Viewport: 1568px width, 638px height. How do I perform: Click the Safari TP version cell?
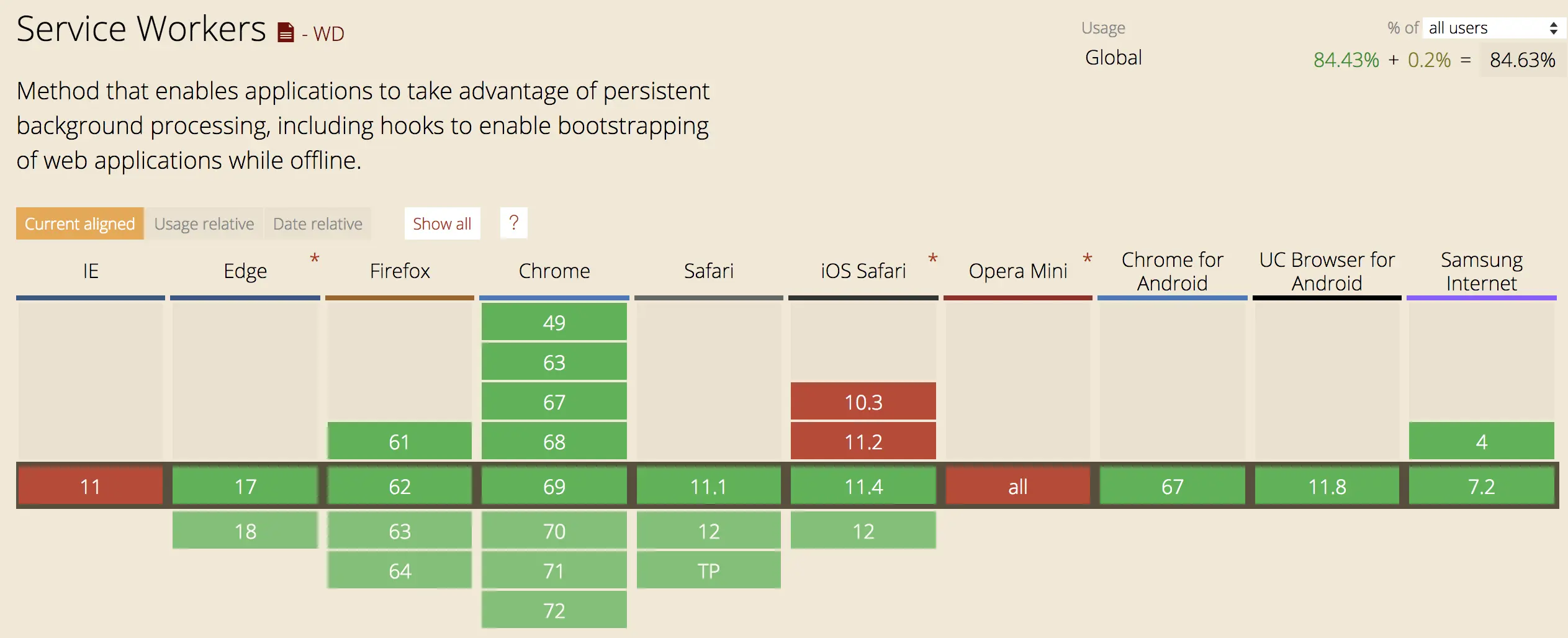[x=709, y=570]
